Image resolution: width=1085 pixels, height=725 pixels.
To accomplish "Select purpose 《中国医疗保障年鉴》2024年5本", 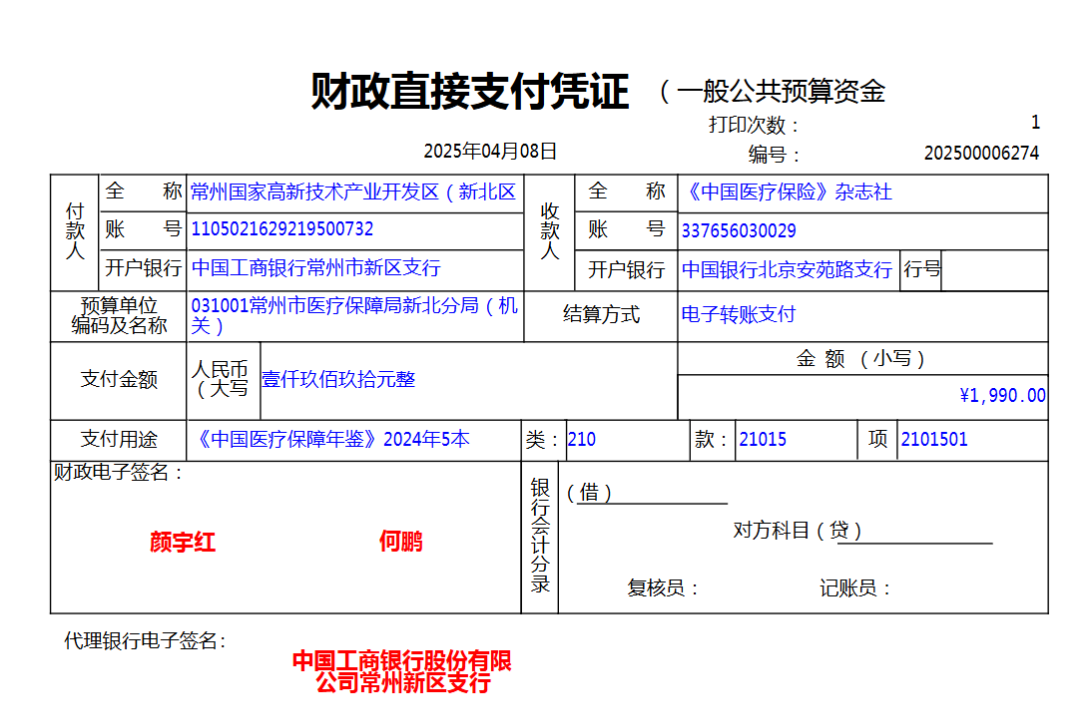I will pyautogui.click(x=331, y=439).
